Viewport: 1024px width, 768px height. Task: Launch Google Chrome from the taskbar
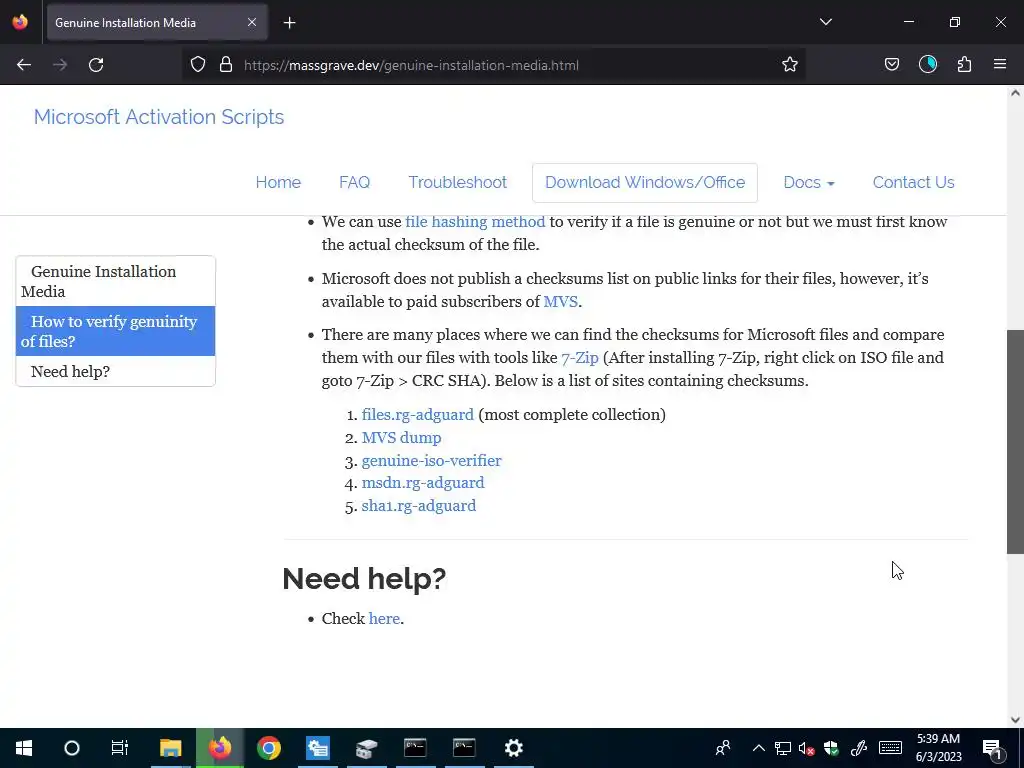[268, 748]
